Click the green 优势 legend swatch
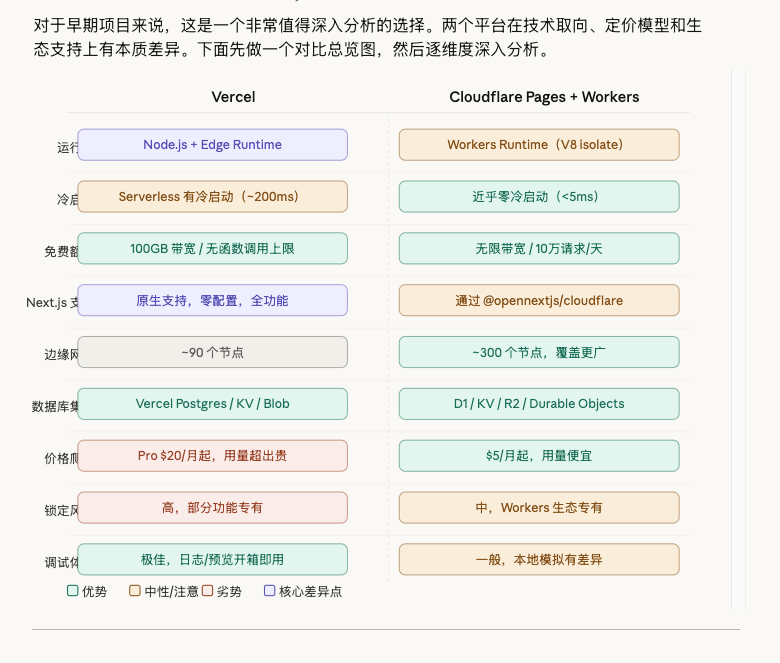 [x=73, y=590]
